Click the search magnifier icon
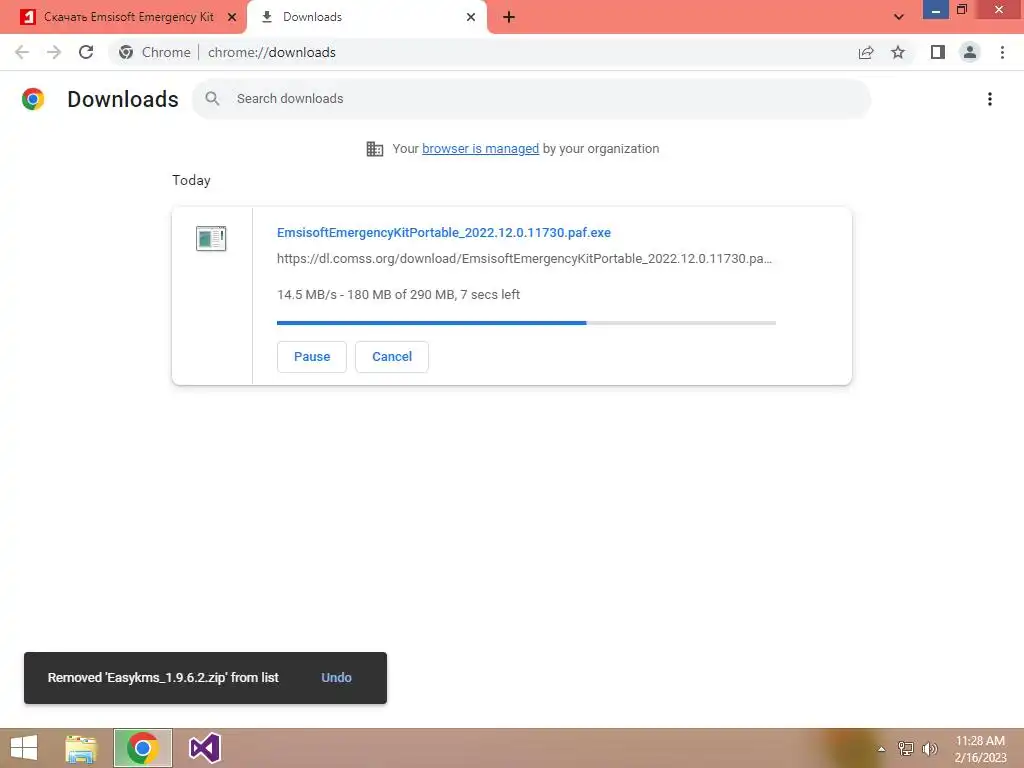Viewport: 1024px width, 768px height. coord(212,99)
